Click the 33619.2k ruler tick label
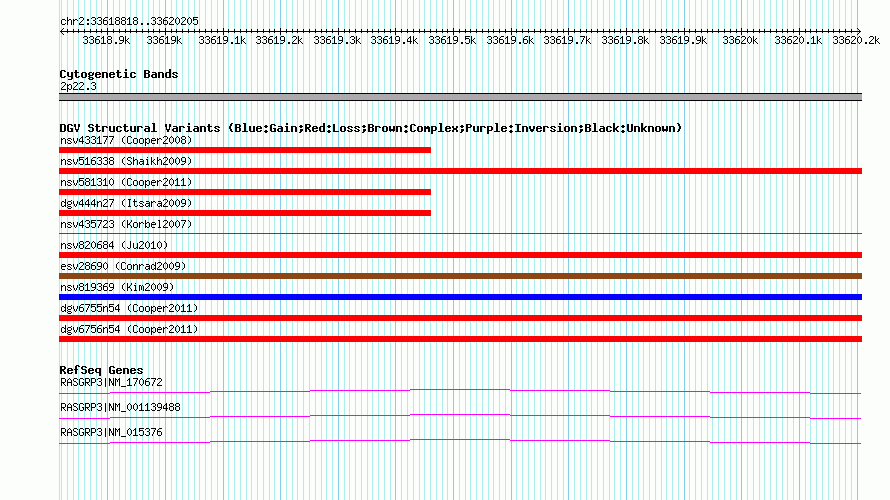890x500 pixels. point(279,40)
